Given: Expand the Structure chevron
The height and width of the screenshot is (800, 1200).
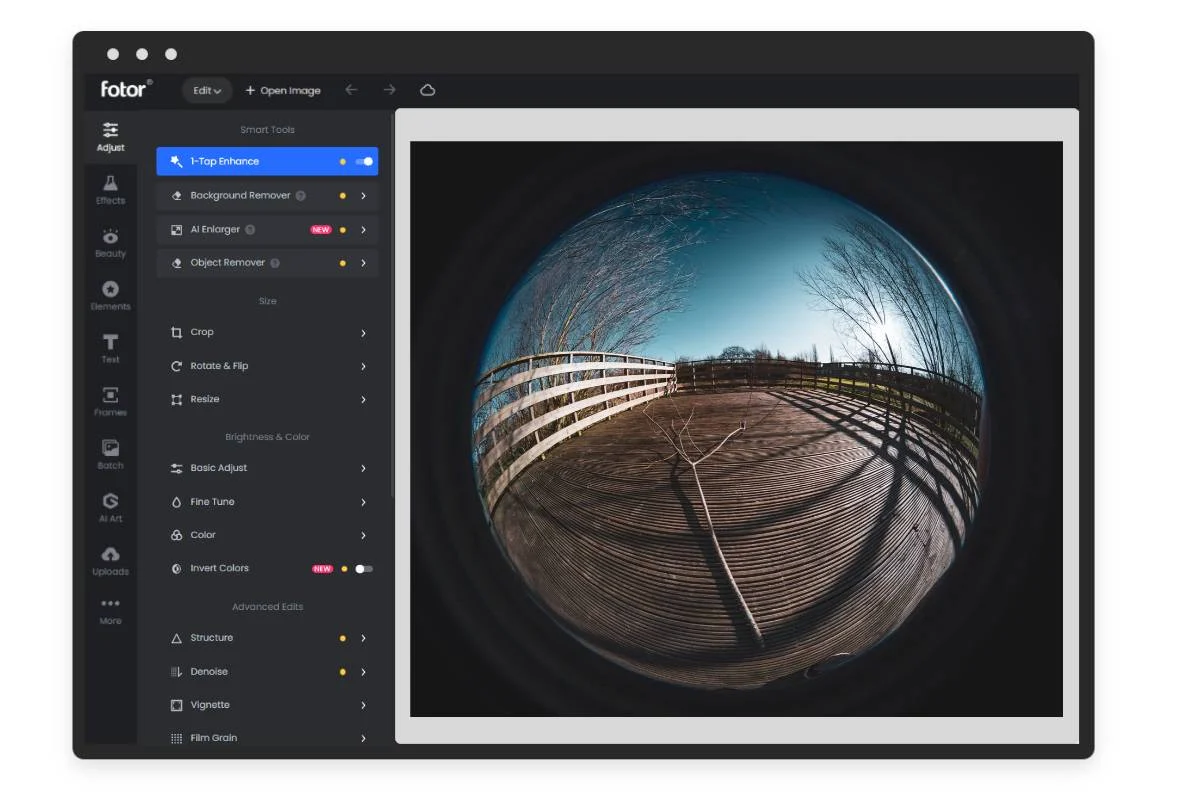Looking at the screenshot, I should (363, 638).
